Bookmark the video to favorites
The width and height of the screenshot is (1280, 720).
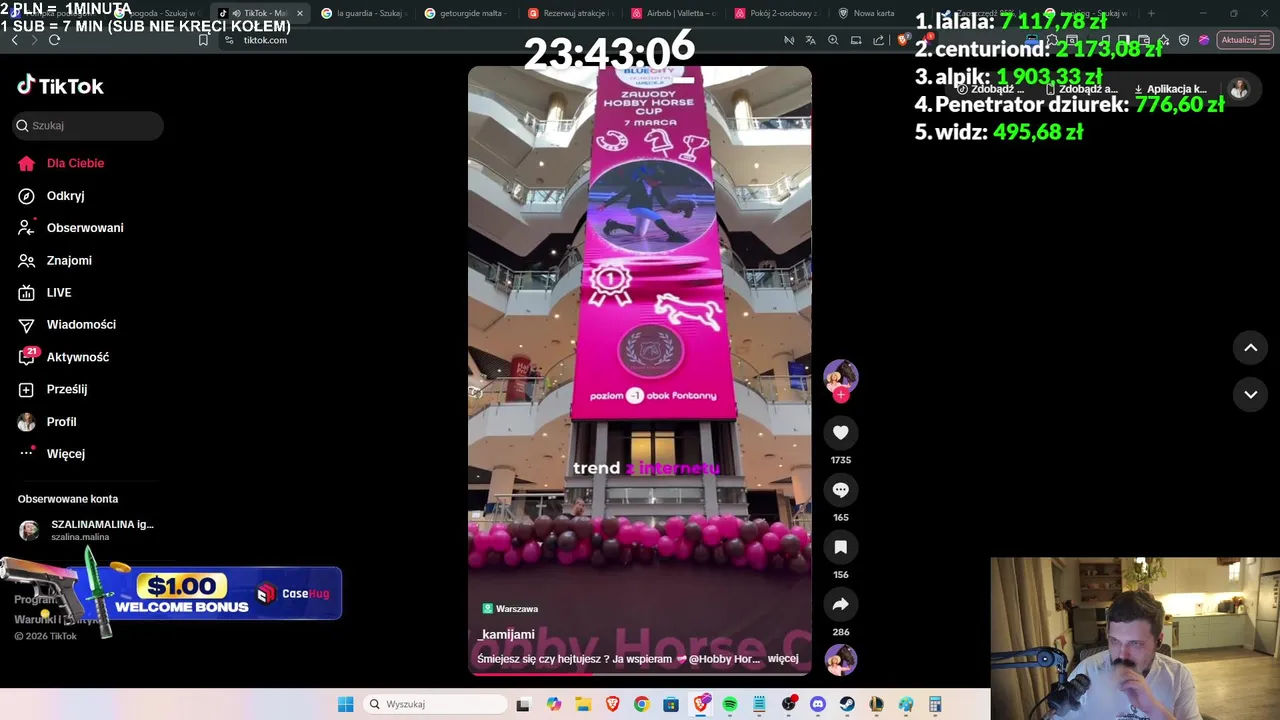click(x=840, y=547)
